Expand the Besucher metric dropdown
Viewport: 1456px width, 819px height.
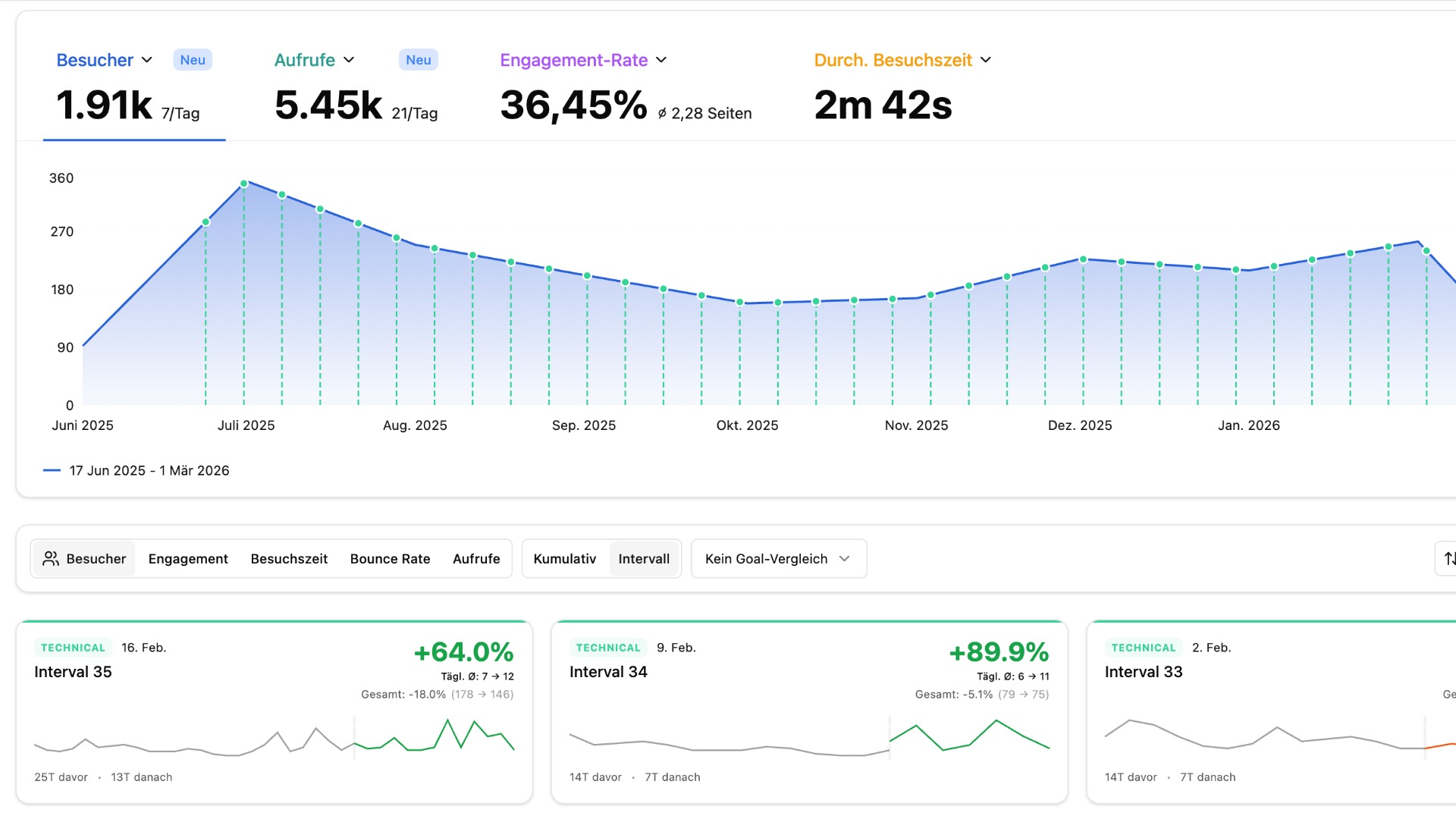[147, 60]
